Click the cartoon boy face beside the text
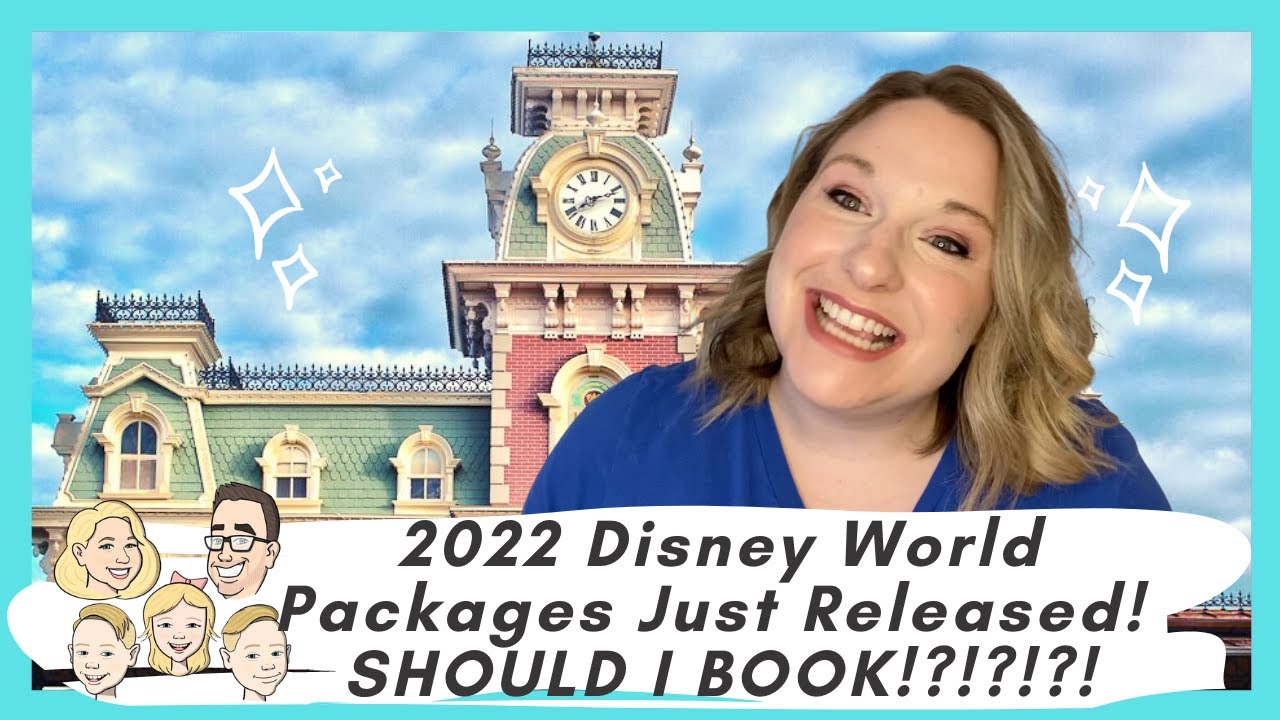This screenshot has width=1280, height=720. click(x=255, y=652)
